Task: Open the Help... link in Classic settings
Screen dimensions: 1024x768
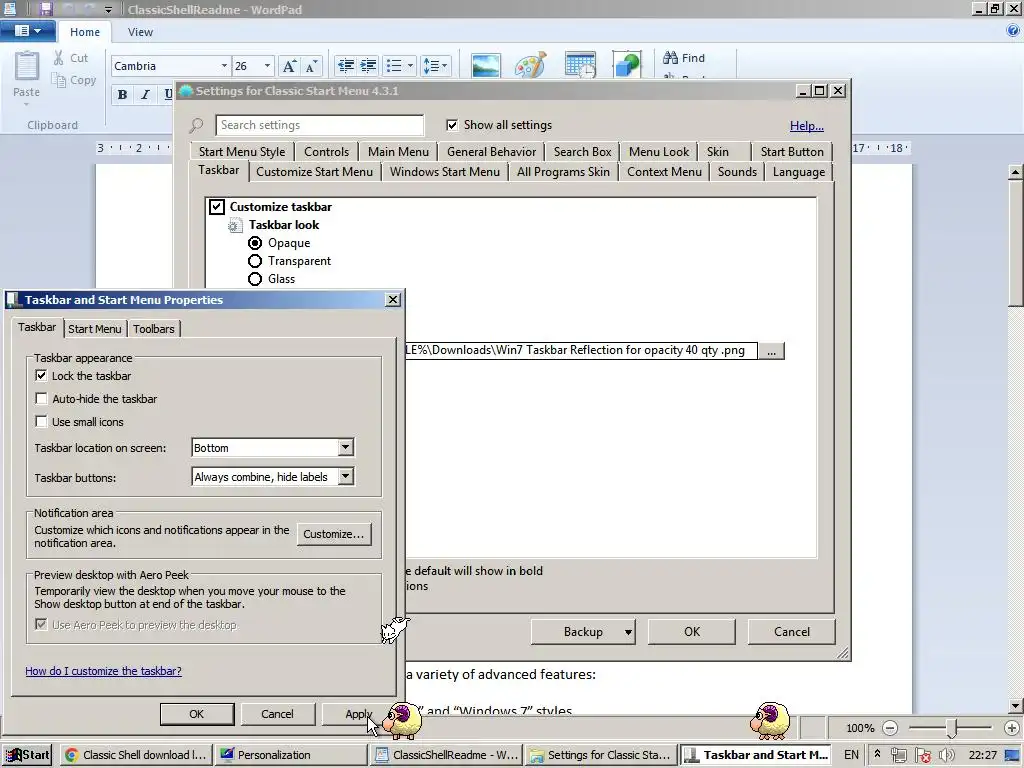Action: (807, 125)
